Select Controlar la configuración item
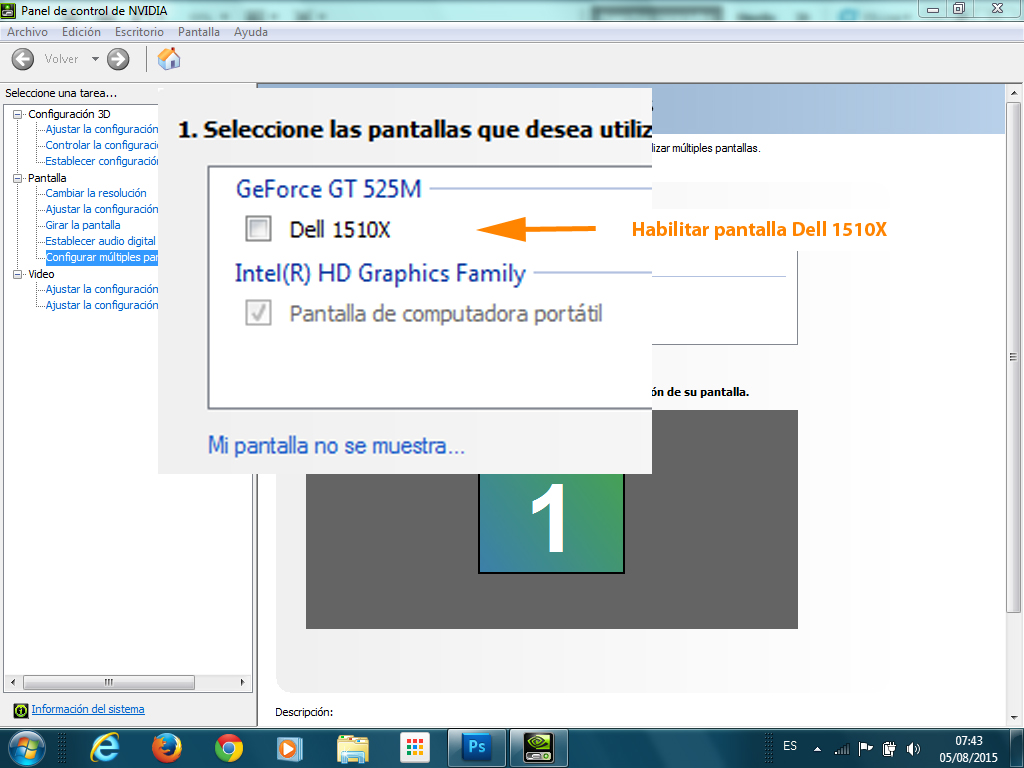 [x=102, y=145]
